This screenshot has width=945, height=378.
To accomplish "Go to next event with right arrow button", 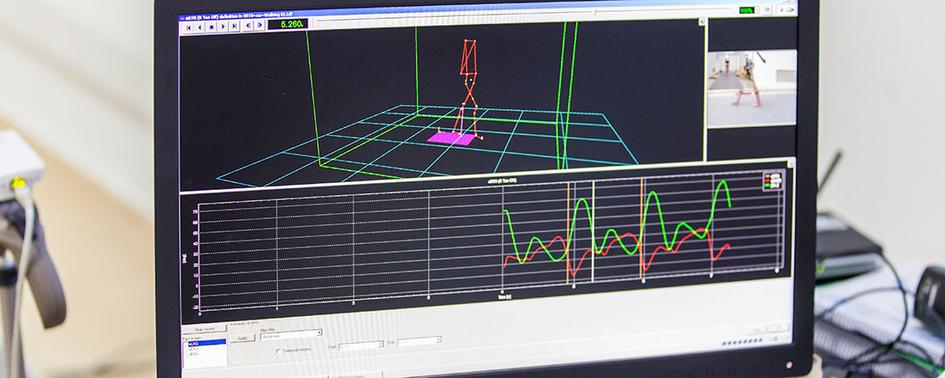I will pos(259,25).
